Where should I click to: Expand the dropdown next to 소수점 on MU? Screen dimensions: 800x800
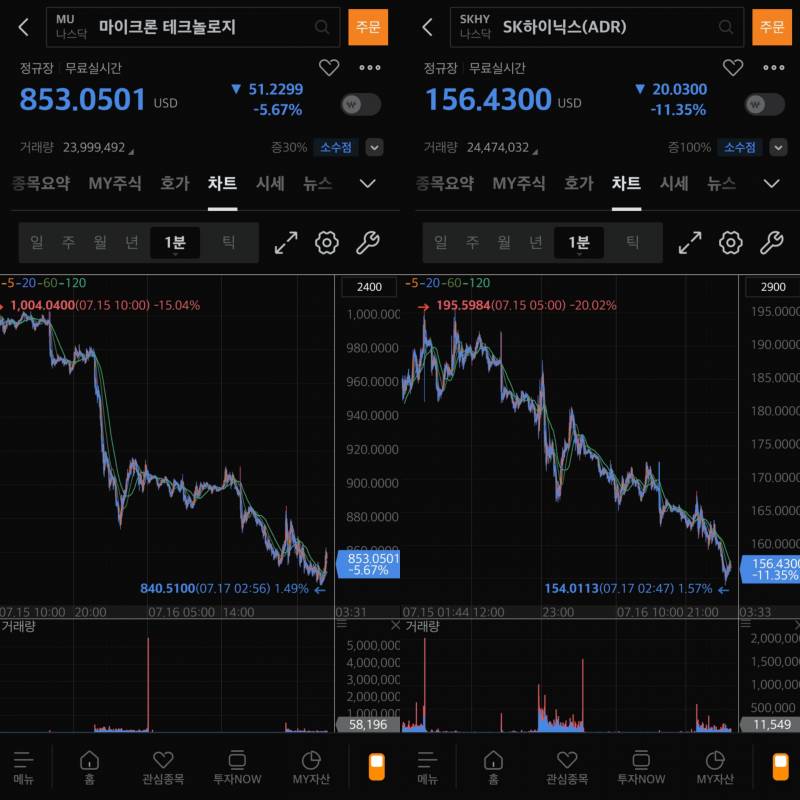click(x=374, y=147)
